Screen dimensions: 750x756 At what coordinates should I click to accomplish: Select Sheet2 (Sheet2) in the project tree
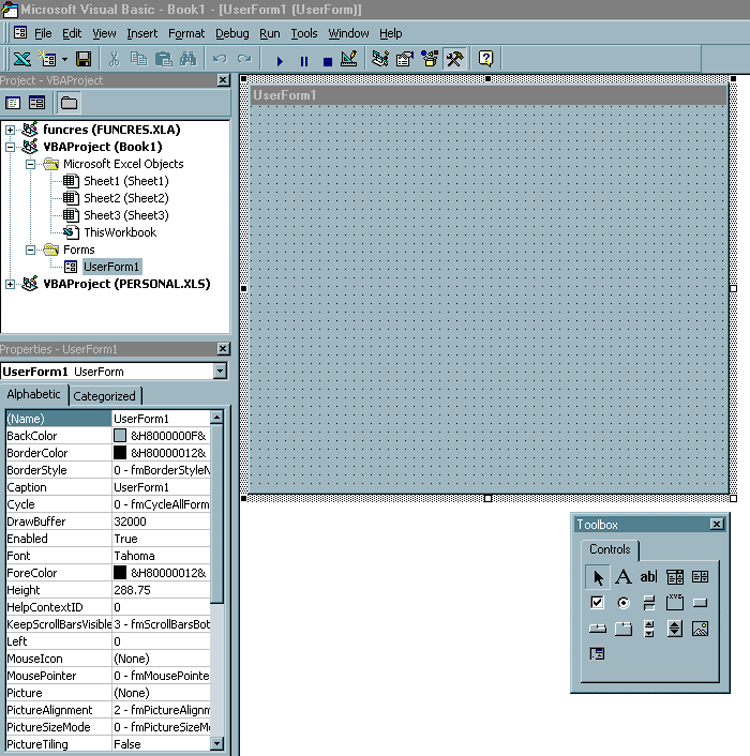(x=126, y=198)
